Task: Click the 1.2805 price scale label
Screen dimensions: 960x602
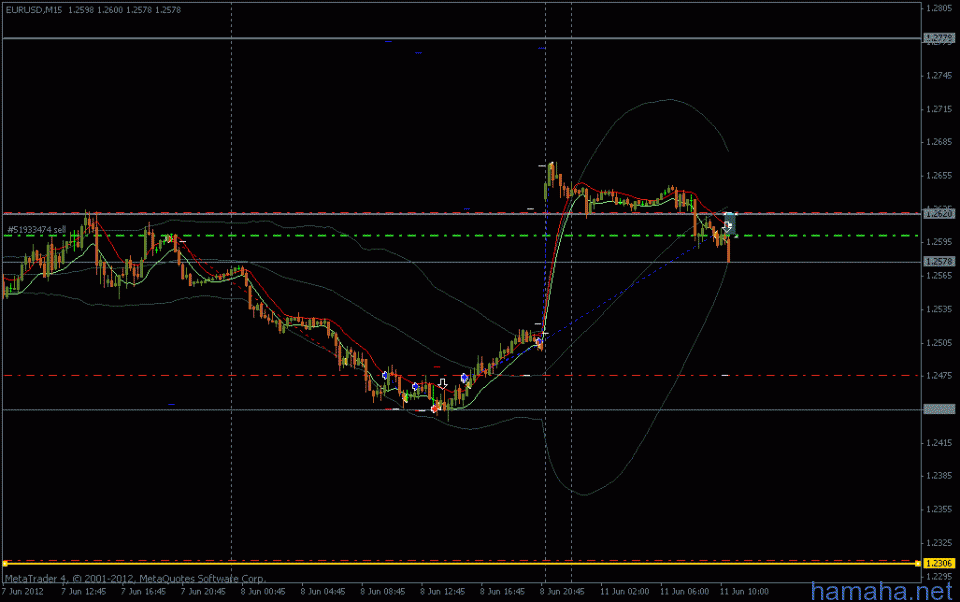Action: [x=939, y=8]
